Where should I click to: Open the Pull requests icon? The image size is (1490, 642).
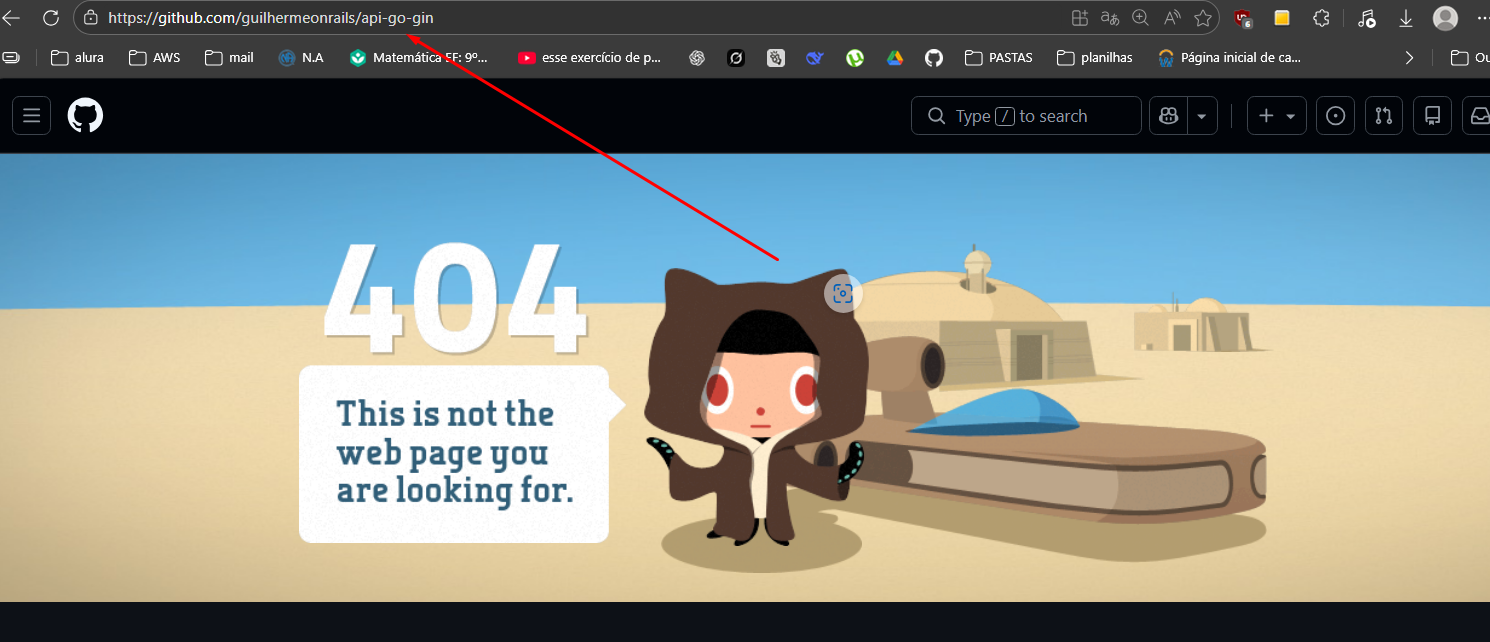pyautogui.click(x=1384, y=116)
